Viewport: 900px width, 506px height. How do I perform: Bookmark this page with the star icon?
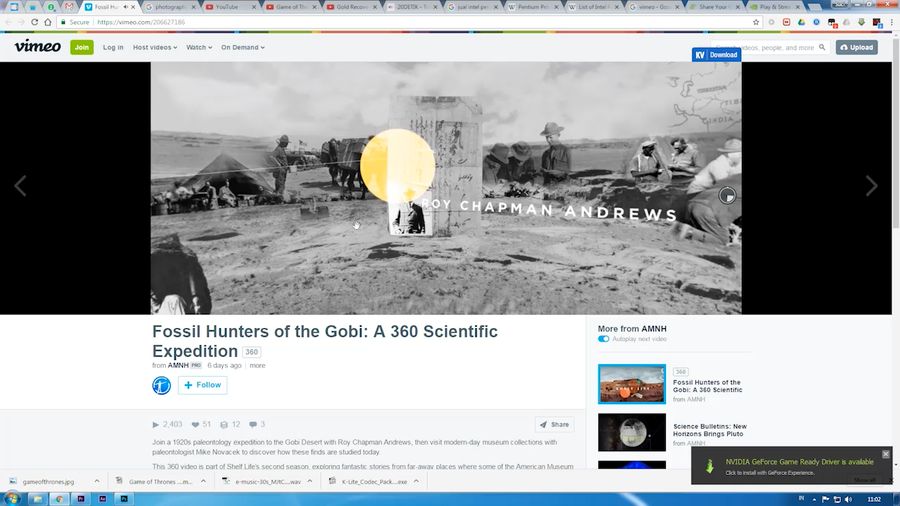click(x=756, y=22)
